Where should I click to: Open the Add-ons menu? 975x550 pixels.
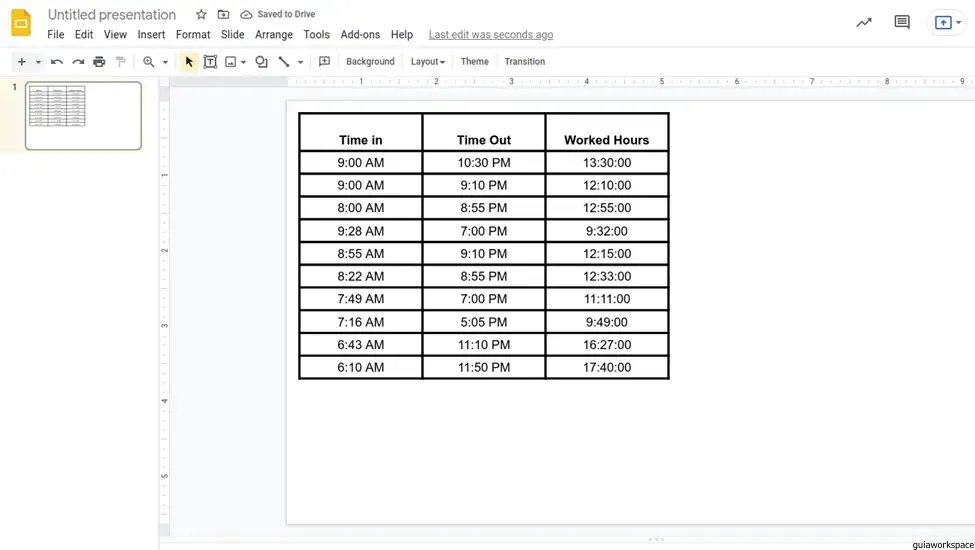360,35
